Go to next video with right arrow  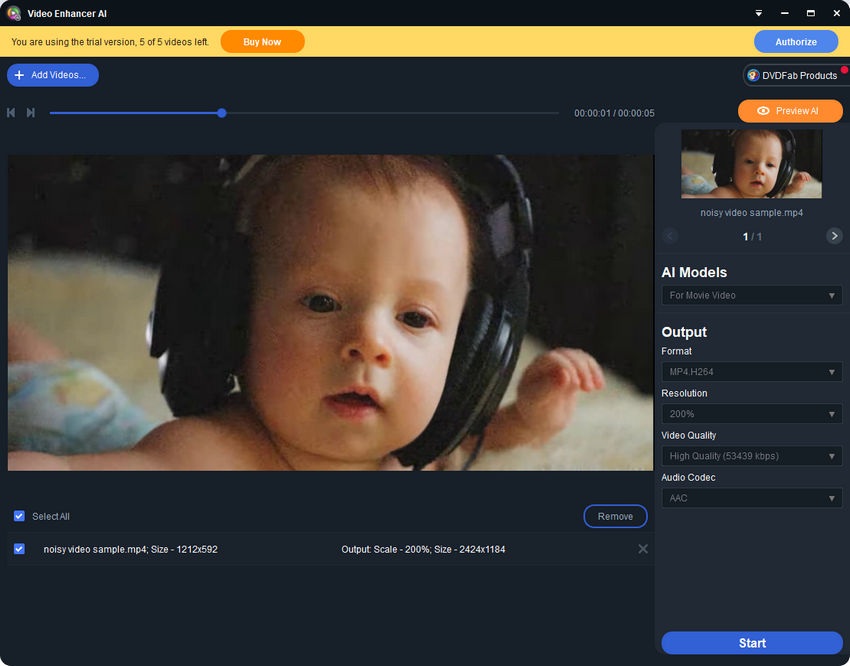834,236
